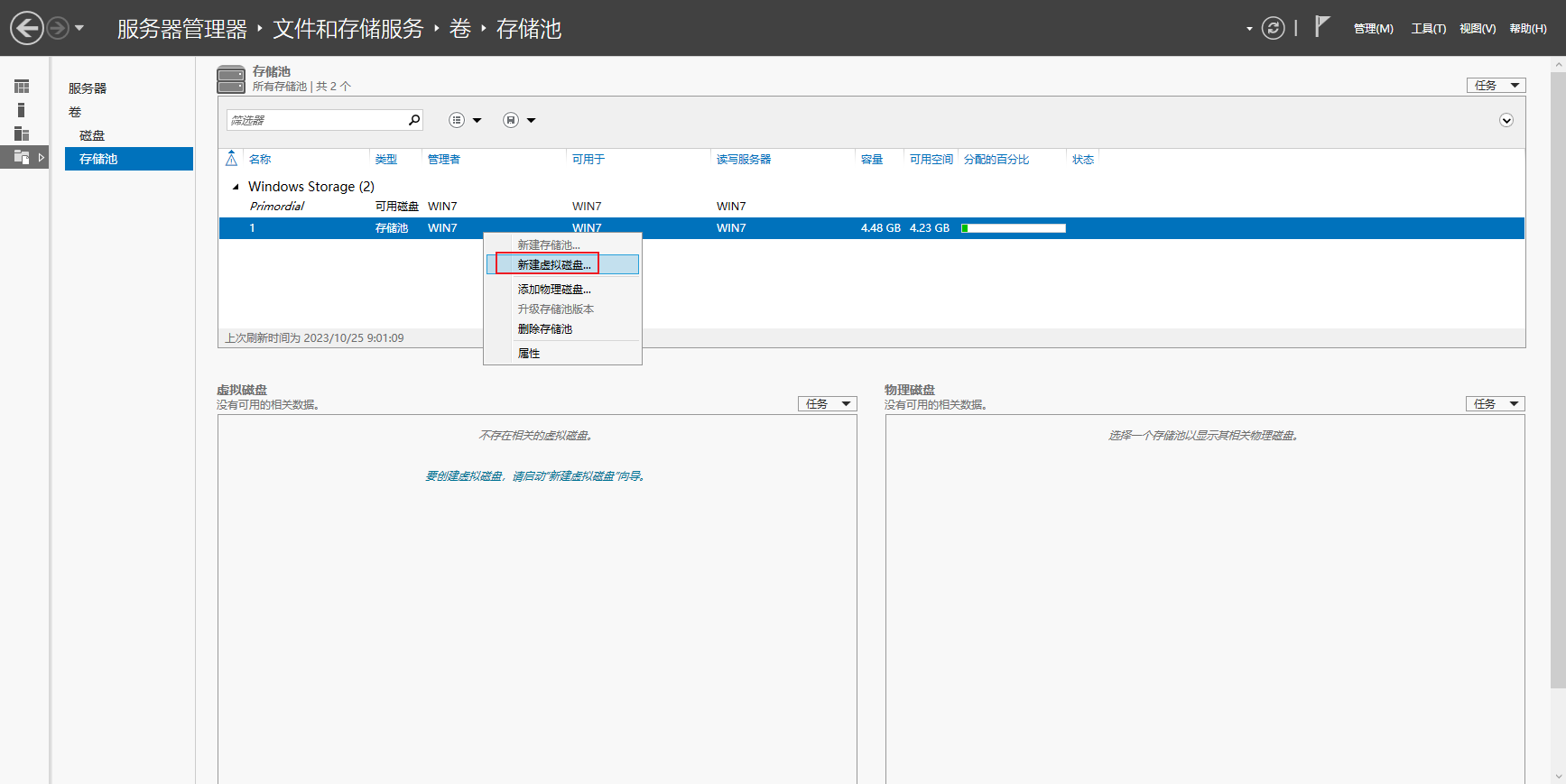This screenshot has width=1566, height=784.
Task: Click the allocated percentage bar of pool 1
Action: (x=1014, y=228)
